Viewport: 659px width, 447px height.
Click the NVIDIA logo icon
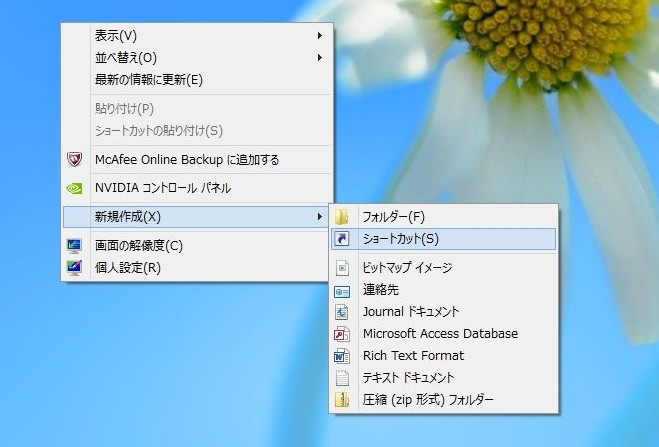[74, 187]
